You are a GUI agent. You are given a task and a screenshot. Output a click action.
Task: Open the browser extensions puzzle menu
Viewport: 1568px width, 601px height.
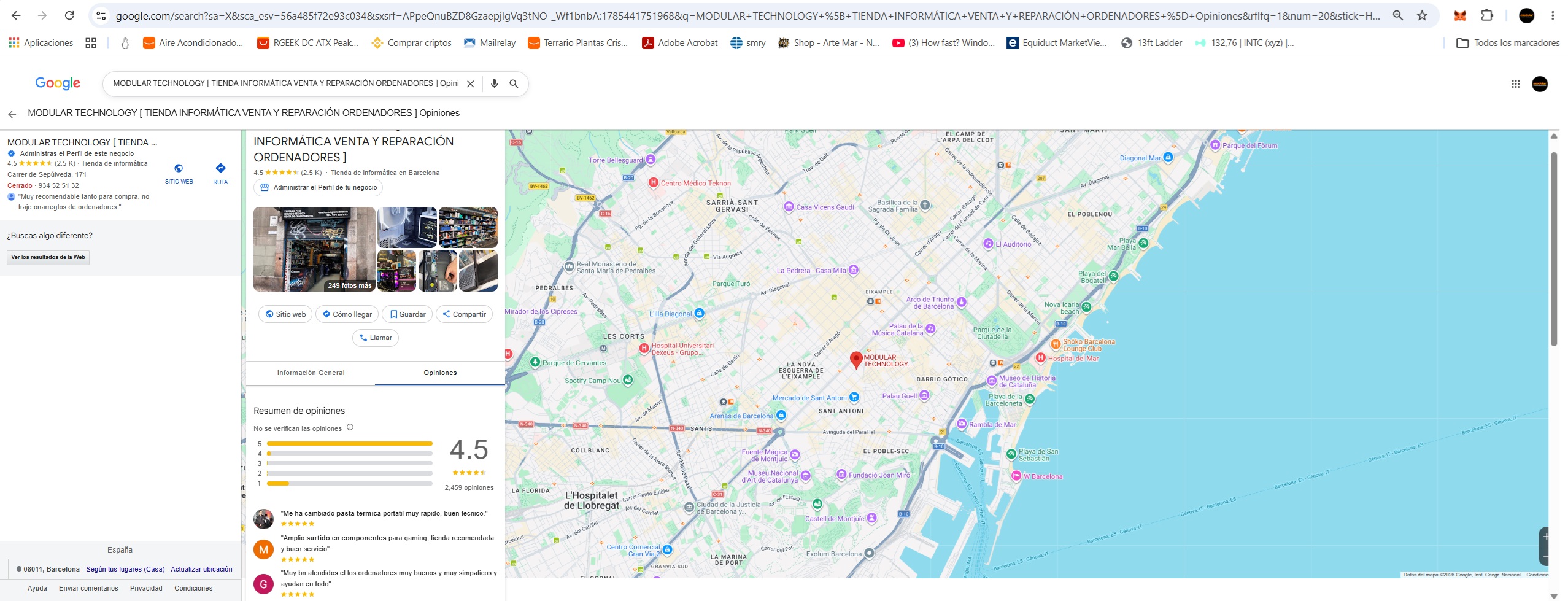1487,15
